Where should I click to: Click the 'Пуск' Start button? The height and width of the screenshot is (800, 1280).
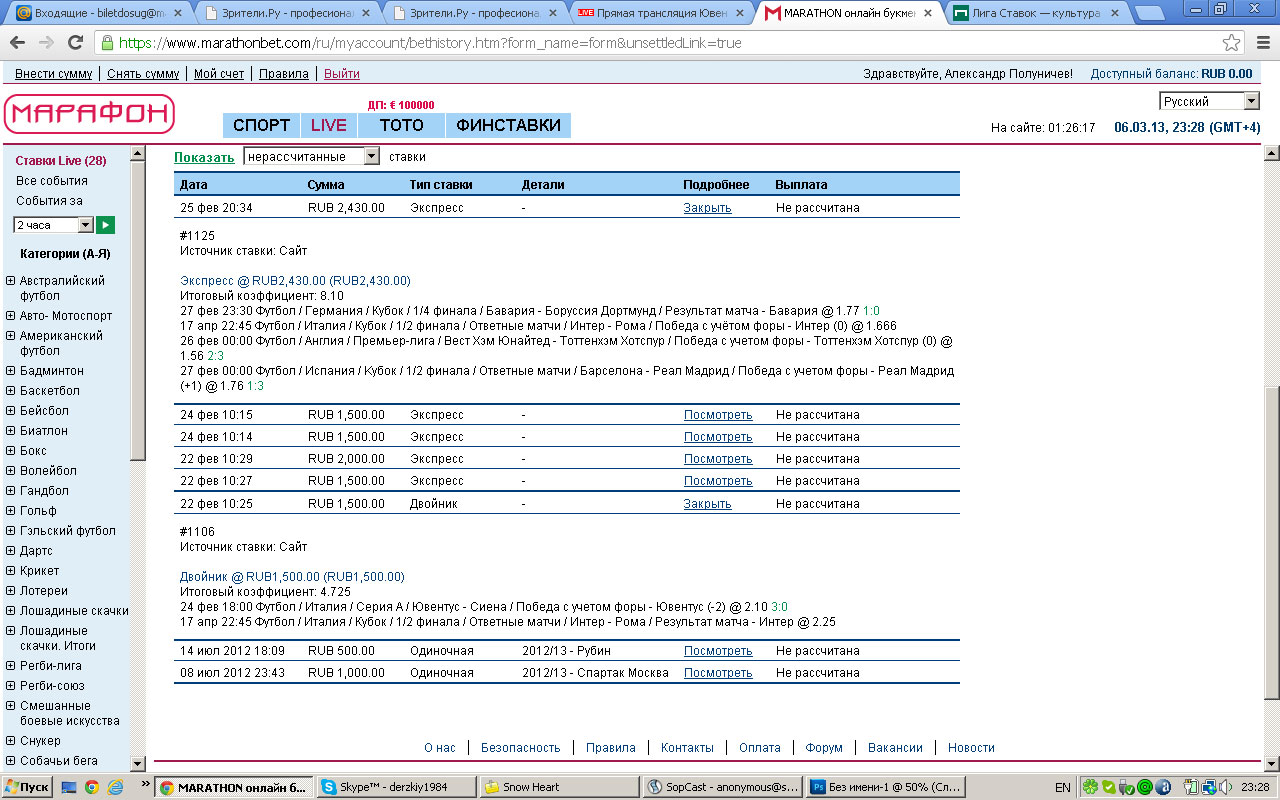point(27,787)
